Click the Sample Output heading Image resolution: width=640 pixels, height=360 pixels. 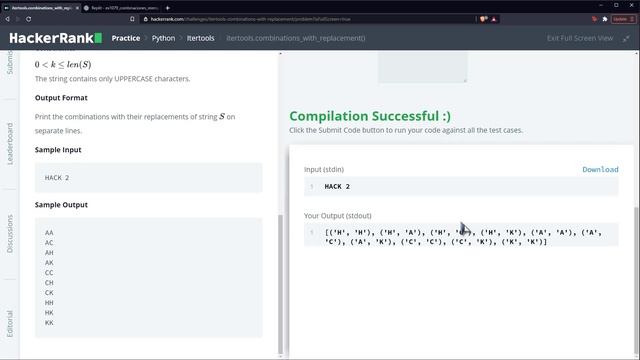tap(61, 205)
